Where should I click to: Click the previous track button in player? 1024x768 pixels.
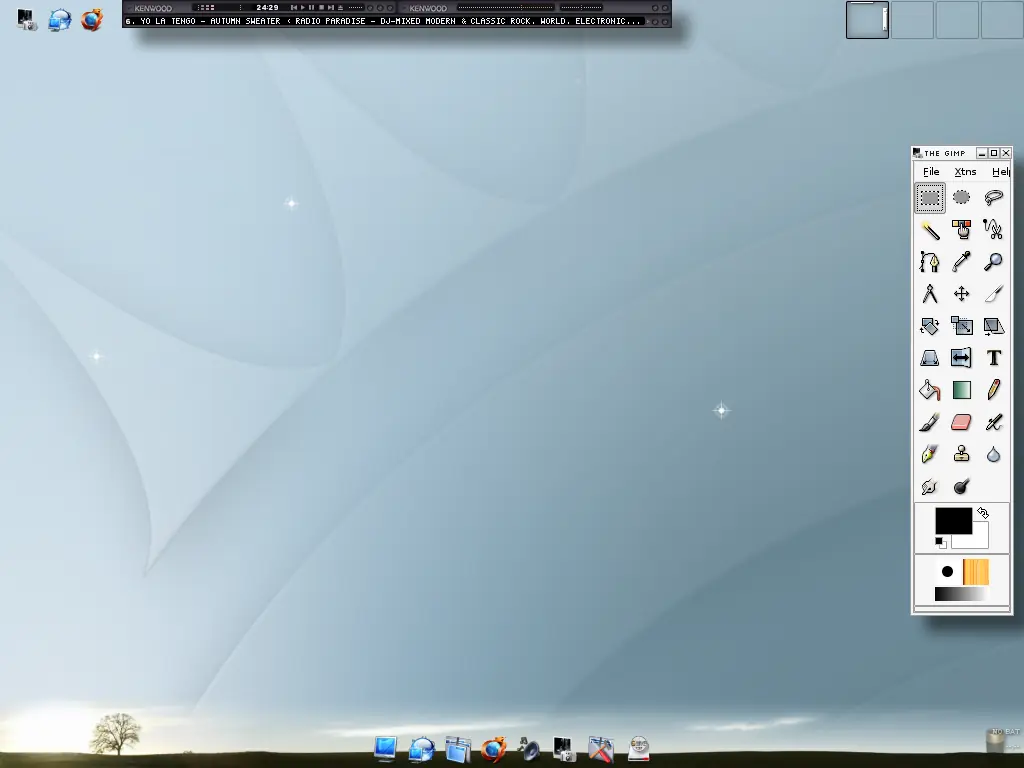pos(294,8)
